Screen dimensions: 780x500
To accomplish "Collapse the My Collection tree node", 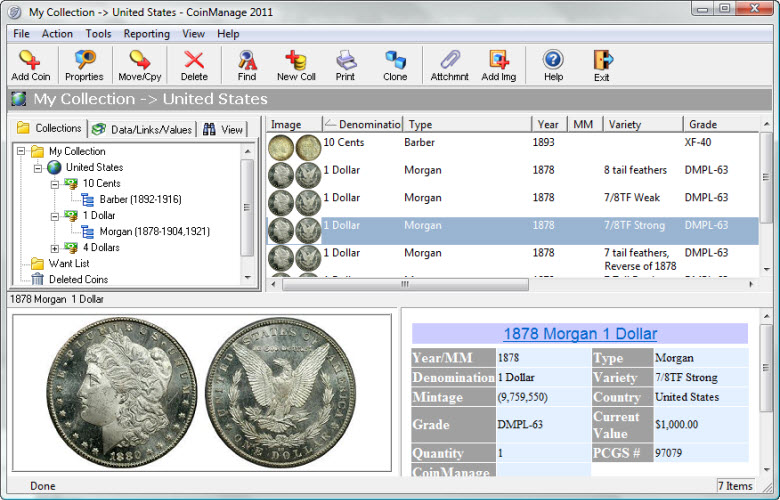I will [21, 151].
